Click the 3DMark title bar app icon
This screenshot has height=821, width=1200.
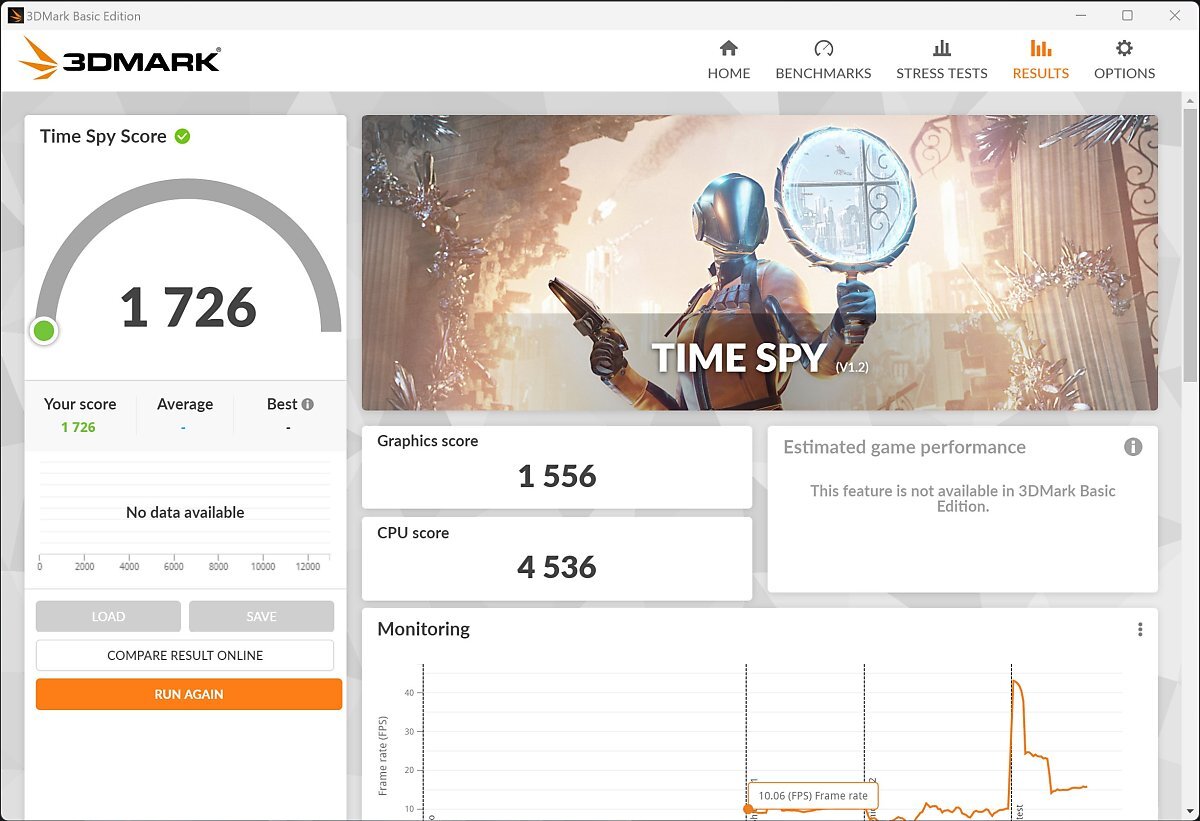tap(15, 15)
